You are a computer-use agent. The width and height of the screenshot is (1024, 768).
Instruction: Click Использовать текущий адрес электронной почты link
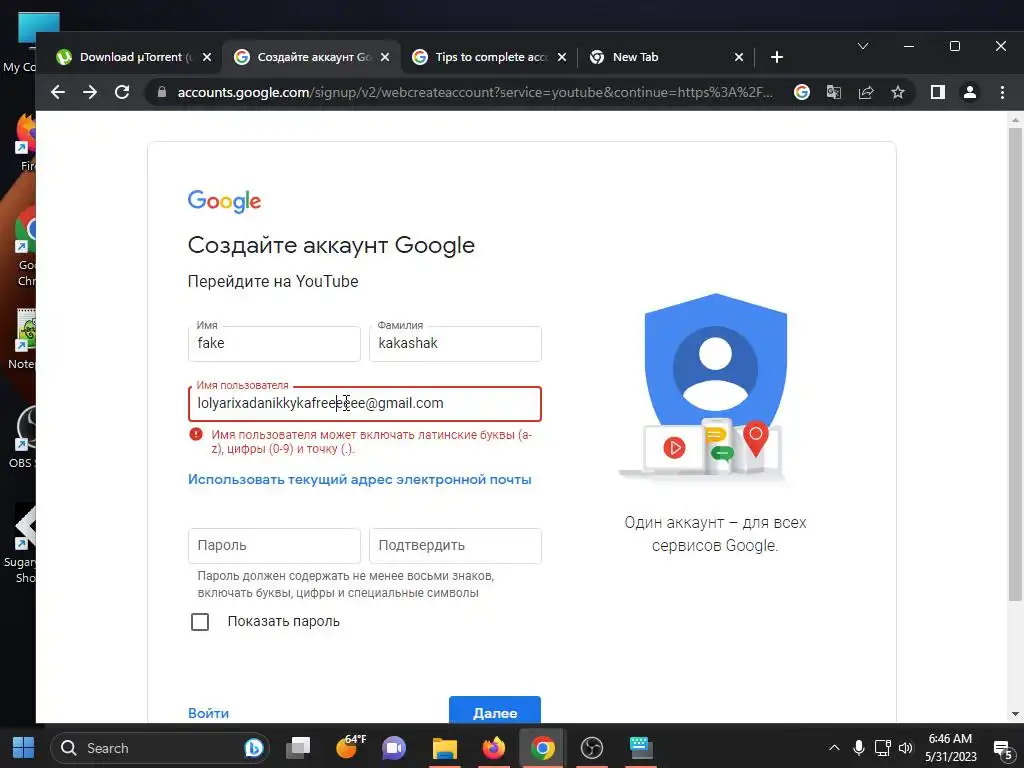coord(360,479)
